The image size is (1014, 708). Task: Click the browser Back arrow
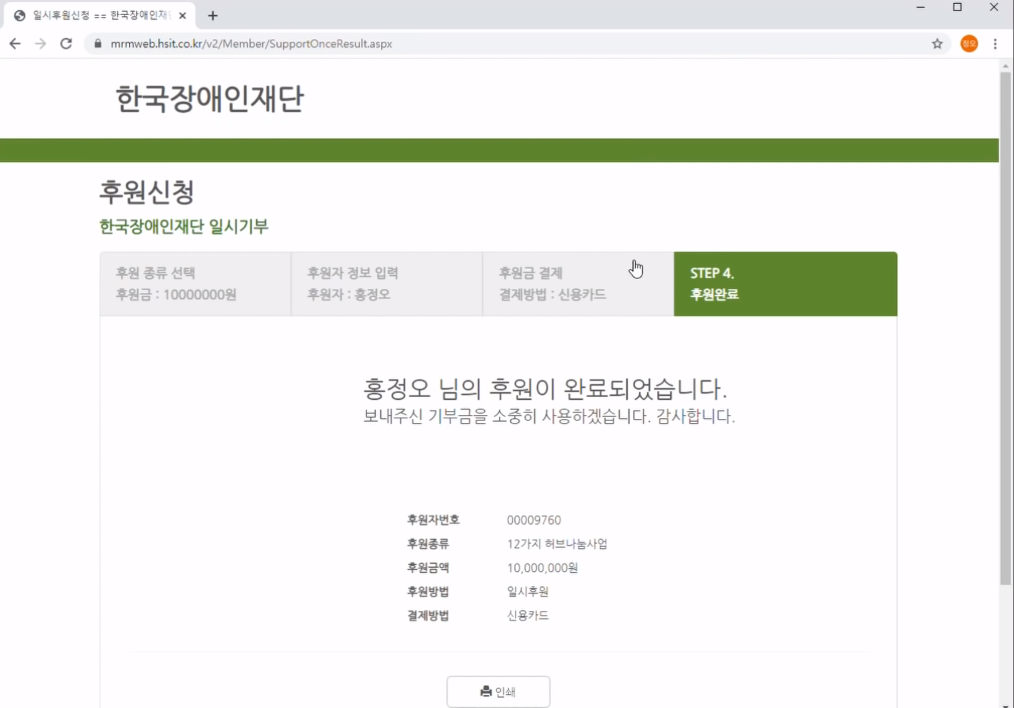[x=15, y=44]
